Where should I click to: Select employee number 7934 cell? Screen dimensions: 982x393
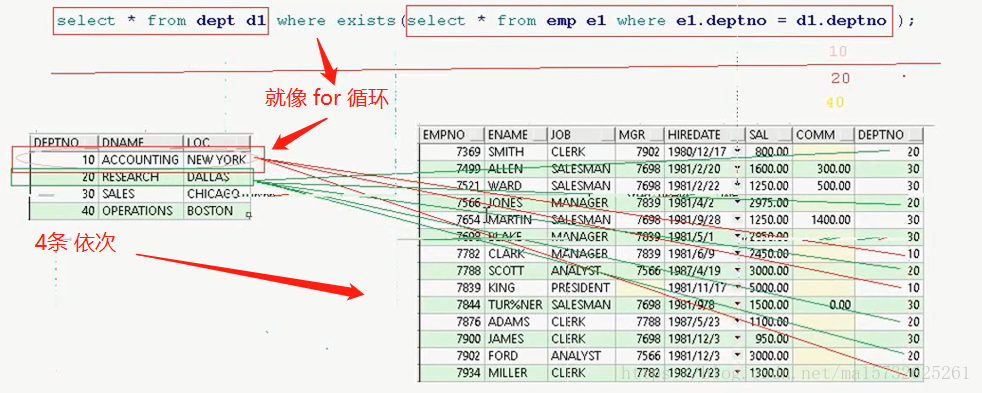[452, 372]
